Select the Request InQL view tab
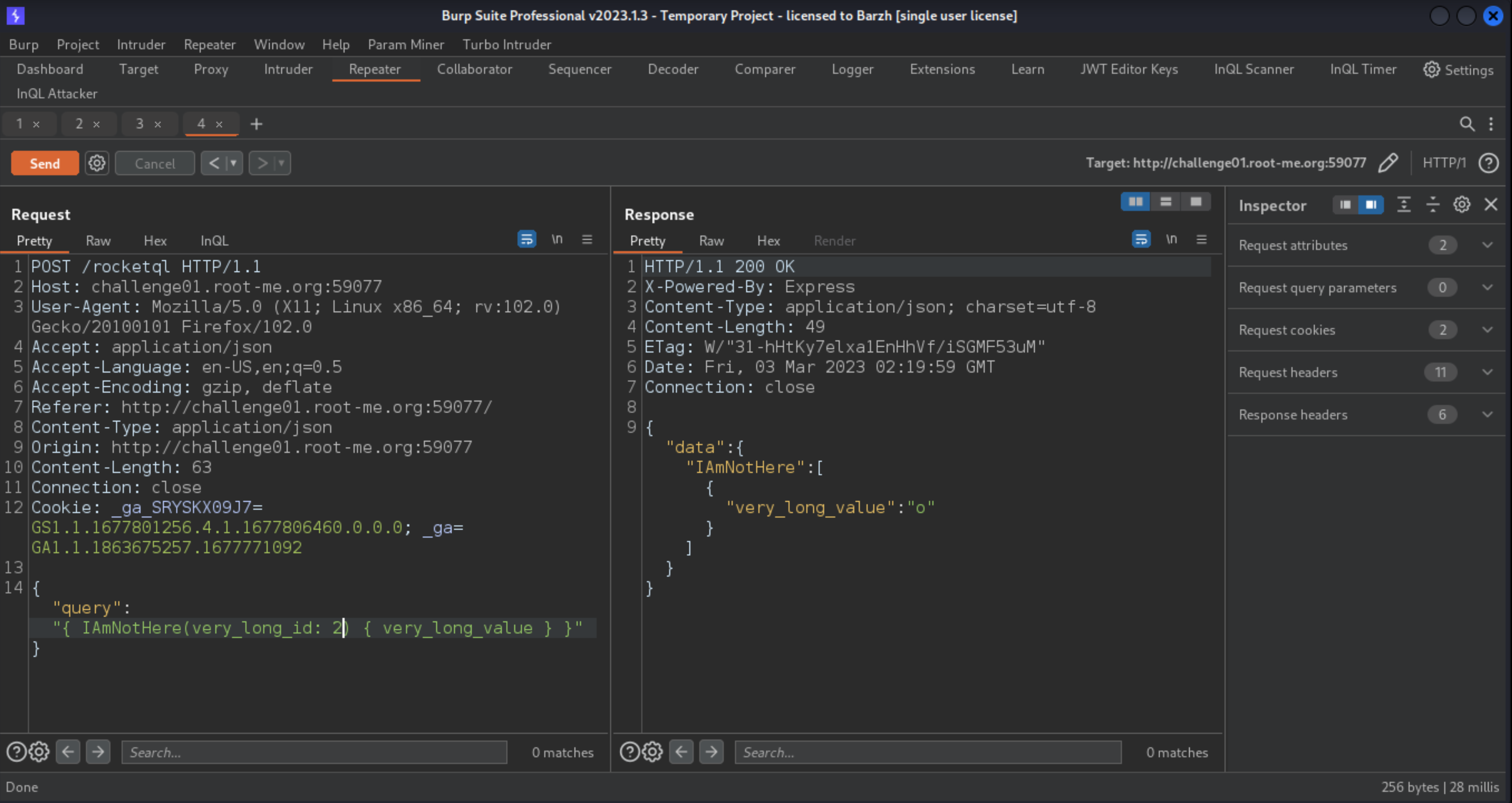1512x803 pixels. [214, 241]
